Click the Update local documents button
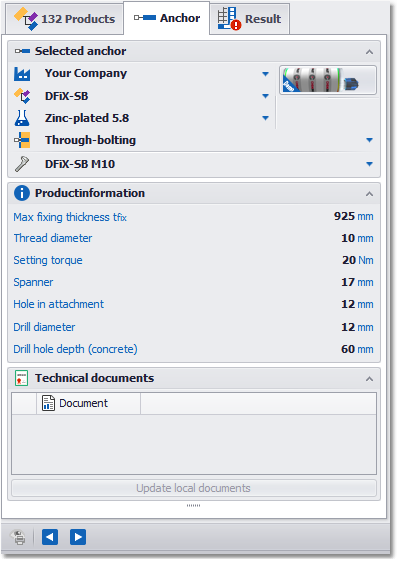 tap(193, 488)
